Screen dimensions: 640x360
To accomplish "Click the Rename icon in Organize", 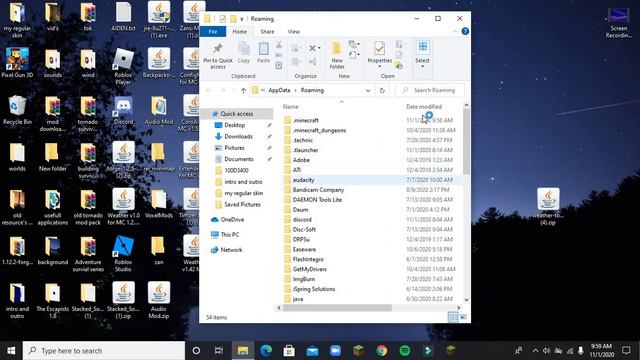I will tap(313, 62).
